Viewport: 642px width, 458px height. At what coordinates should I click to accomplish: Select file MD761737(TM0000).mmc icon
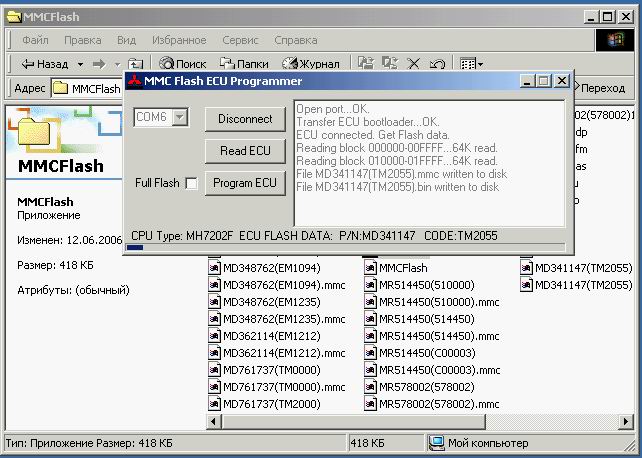tap(214, 387)
